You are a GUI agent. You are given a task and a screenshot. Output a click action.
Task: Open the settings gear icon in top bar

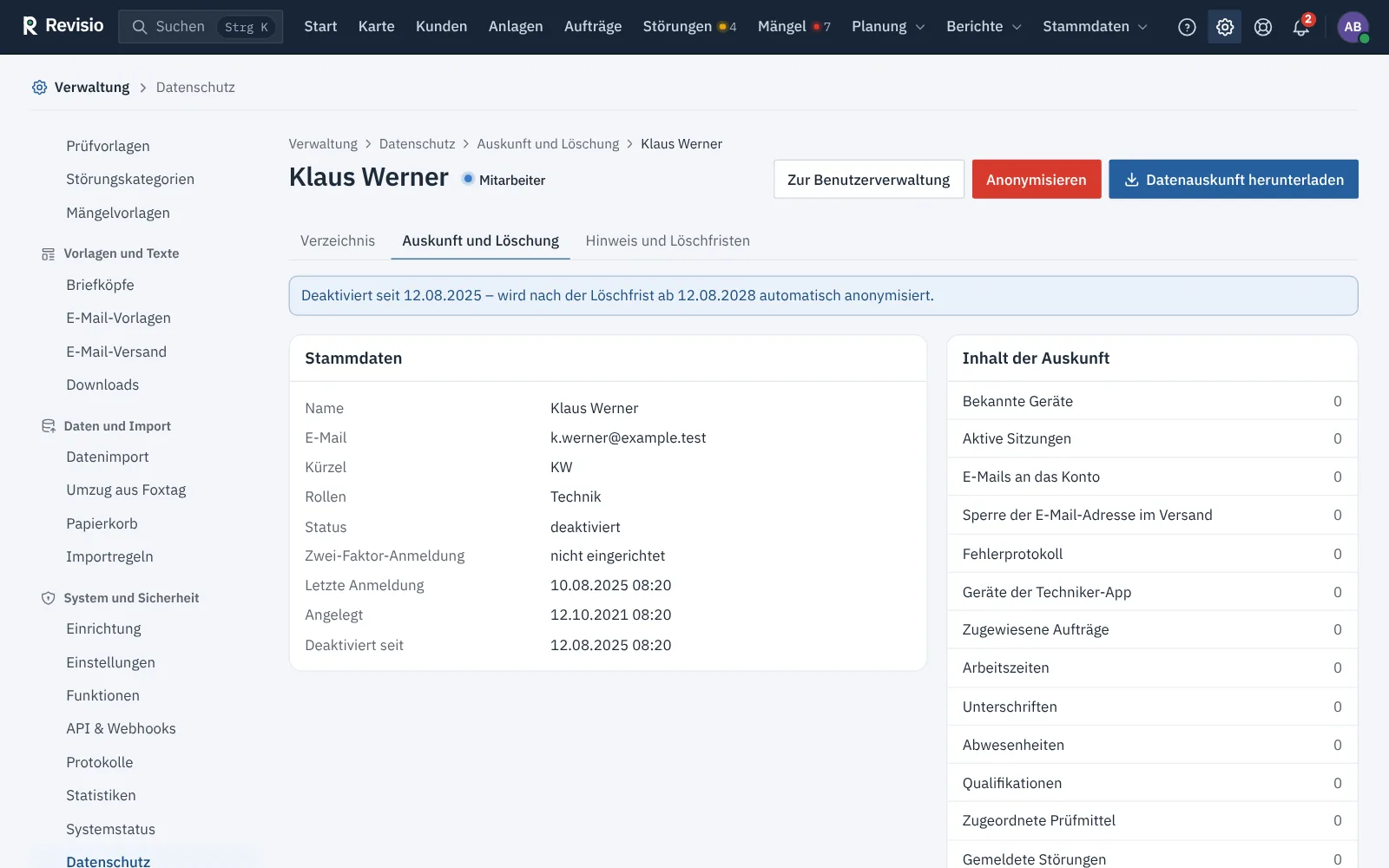tap(1225, 27)
